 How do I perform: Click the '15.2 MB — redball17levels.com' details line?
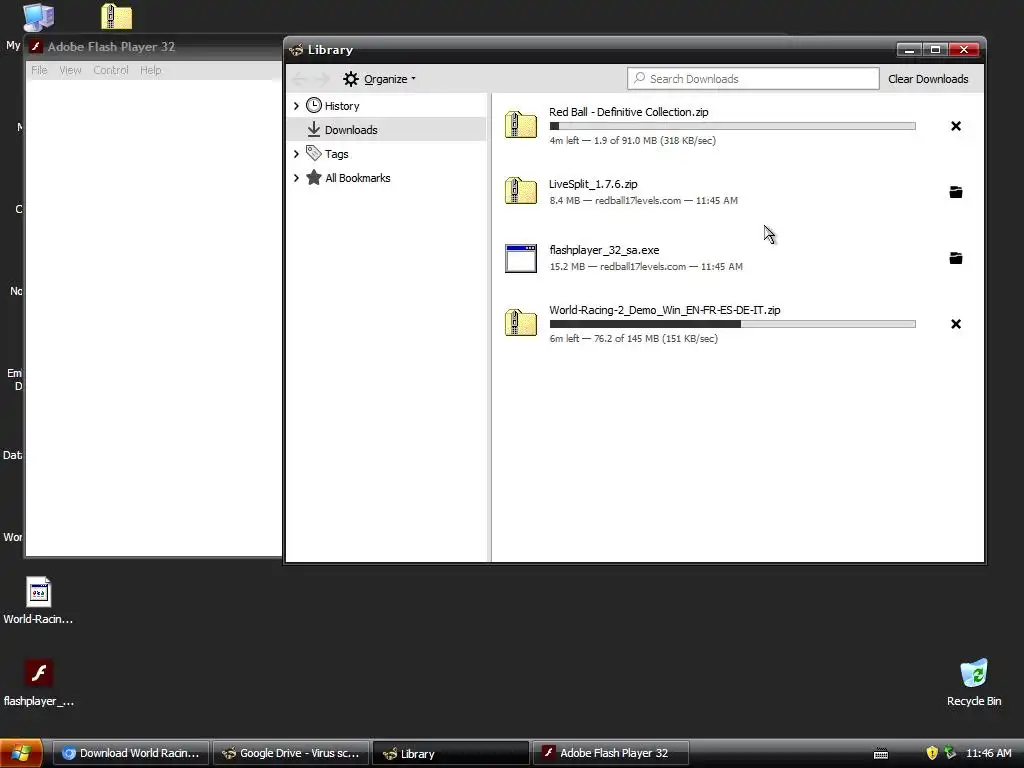point(646,266)
